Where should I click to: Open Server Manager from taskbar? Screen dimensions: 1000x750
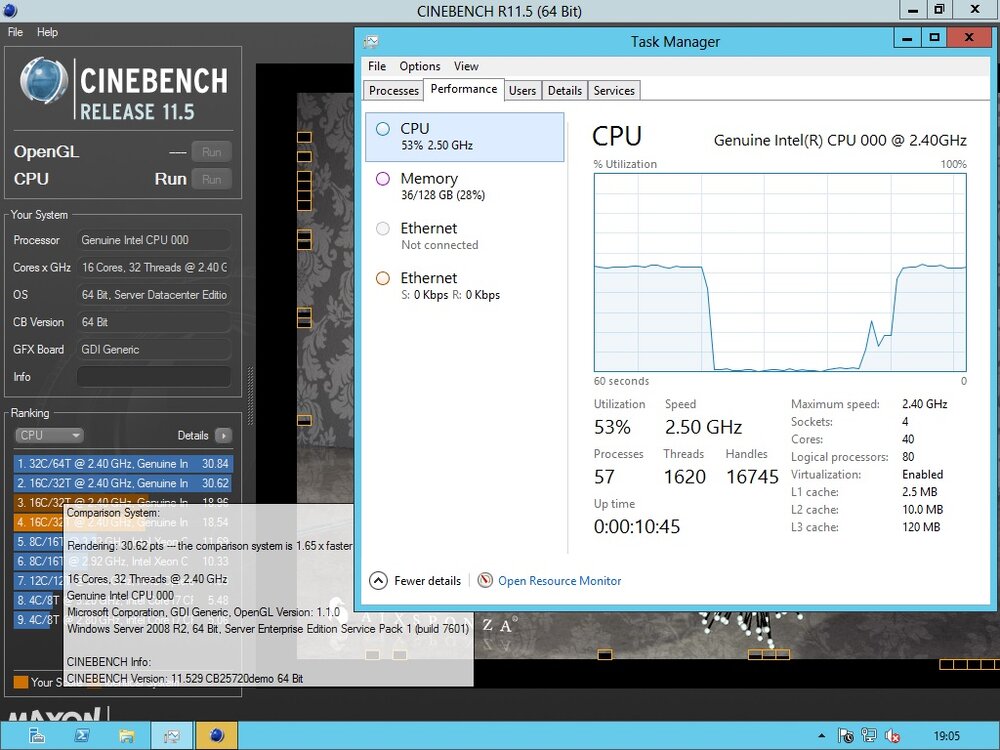pos(37,736)
